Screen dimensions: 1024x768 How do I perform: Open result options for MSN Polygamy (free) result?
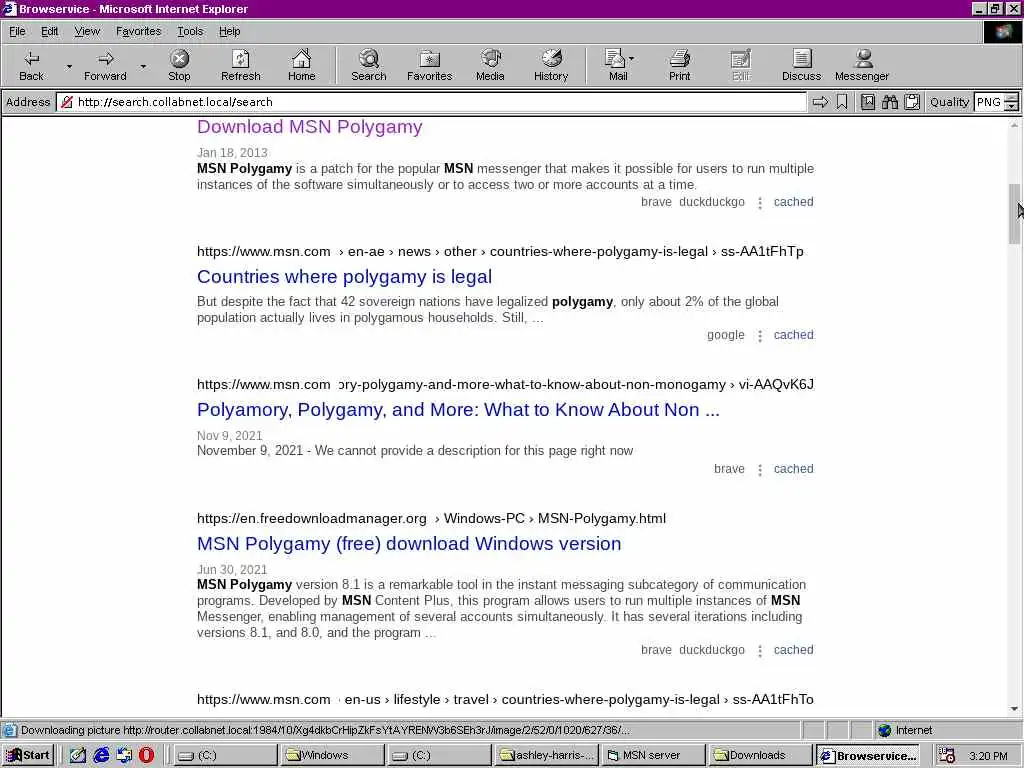click(x=760, y=650)
